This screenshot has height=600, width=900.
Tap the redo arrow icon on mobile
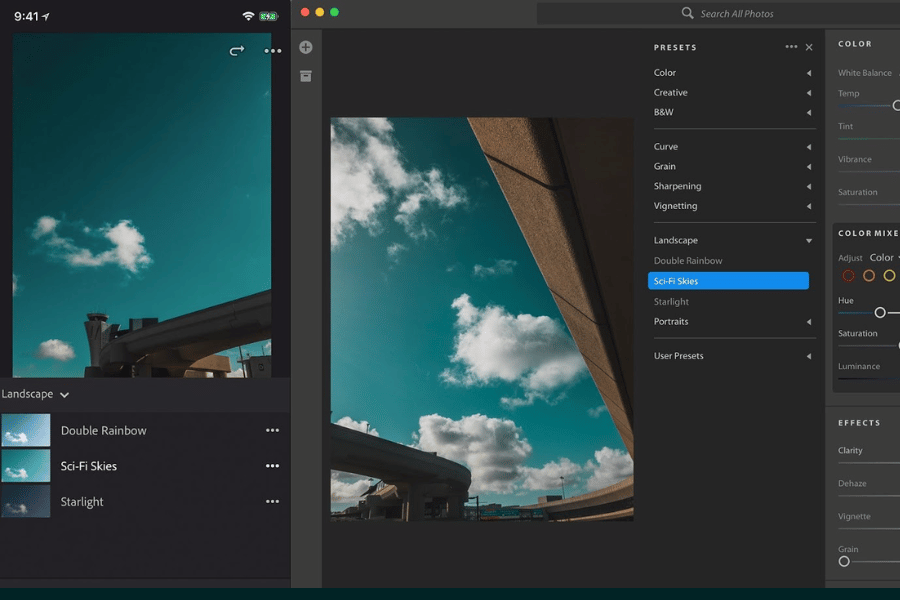pos(237,51)
